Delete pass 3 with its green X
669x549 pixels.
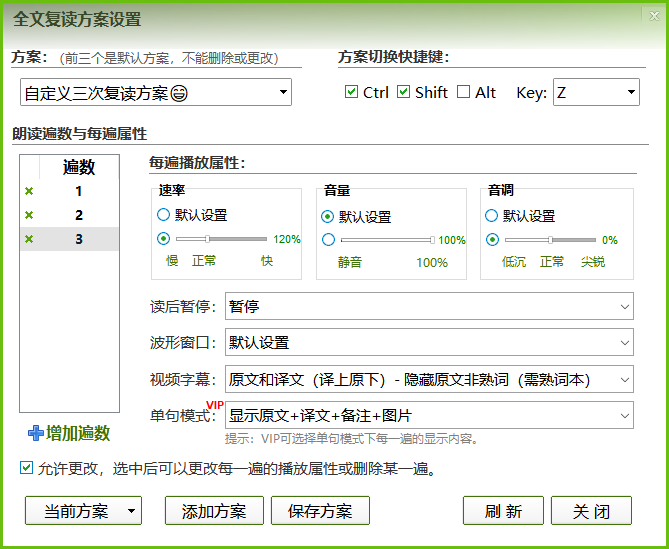29,239
